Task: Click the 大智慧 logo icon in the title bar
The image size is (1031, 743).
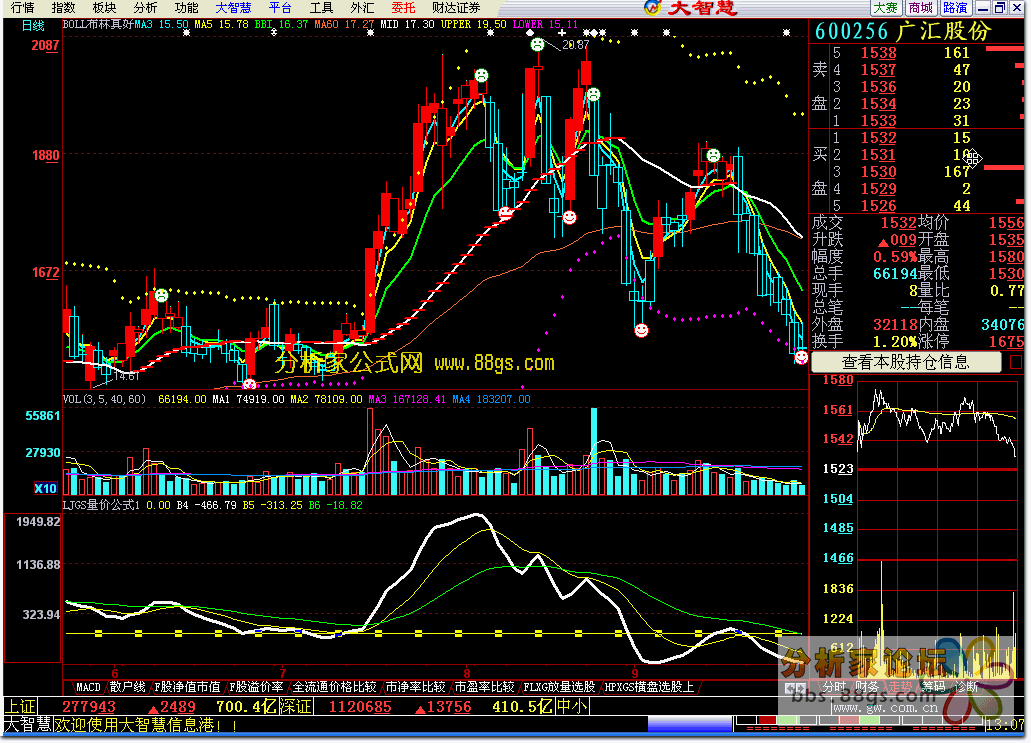Action: pos(652,8)
